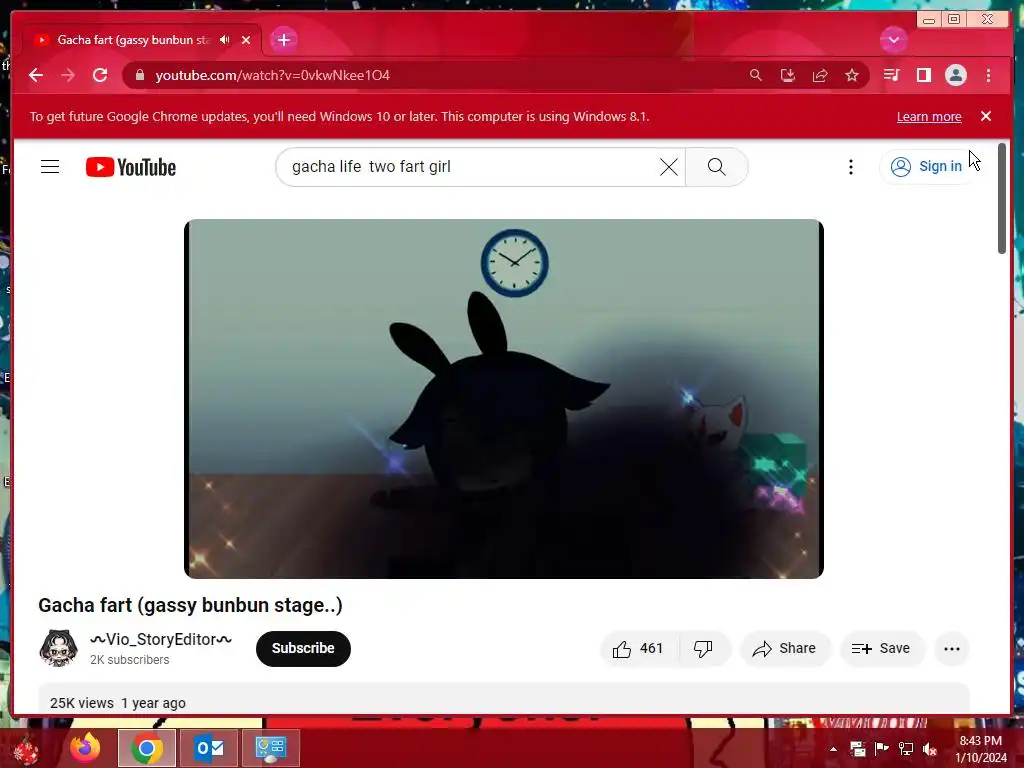Open Chrome profile avatar
This screenshot has height=768, width=1024.
[955, 75]
